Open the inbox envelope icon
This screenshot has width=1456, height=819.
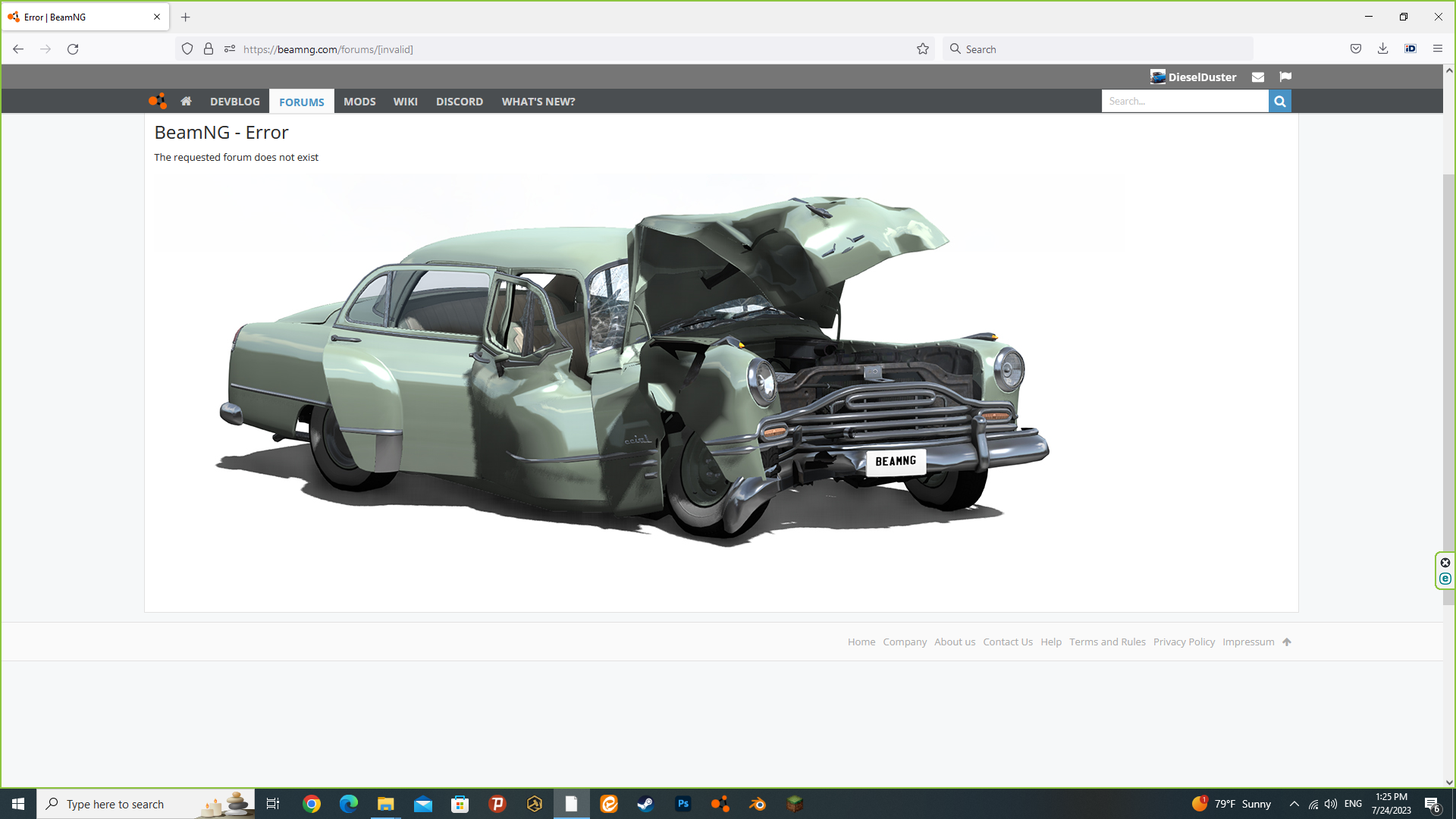click(x=1258, y=77)
